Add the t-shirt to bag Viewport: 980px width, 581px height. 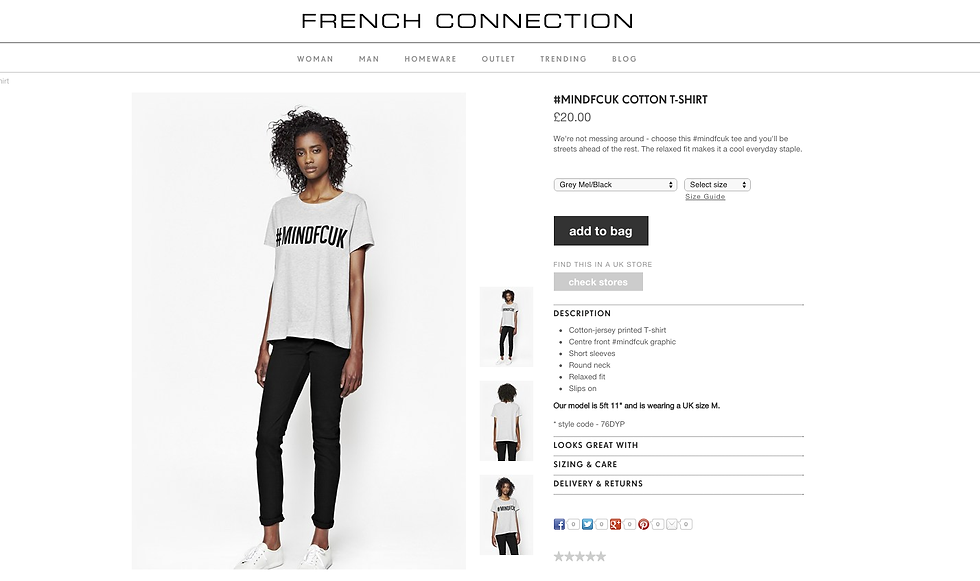(x=601, y=231)
